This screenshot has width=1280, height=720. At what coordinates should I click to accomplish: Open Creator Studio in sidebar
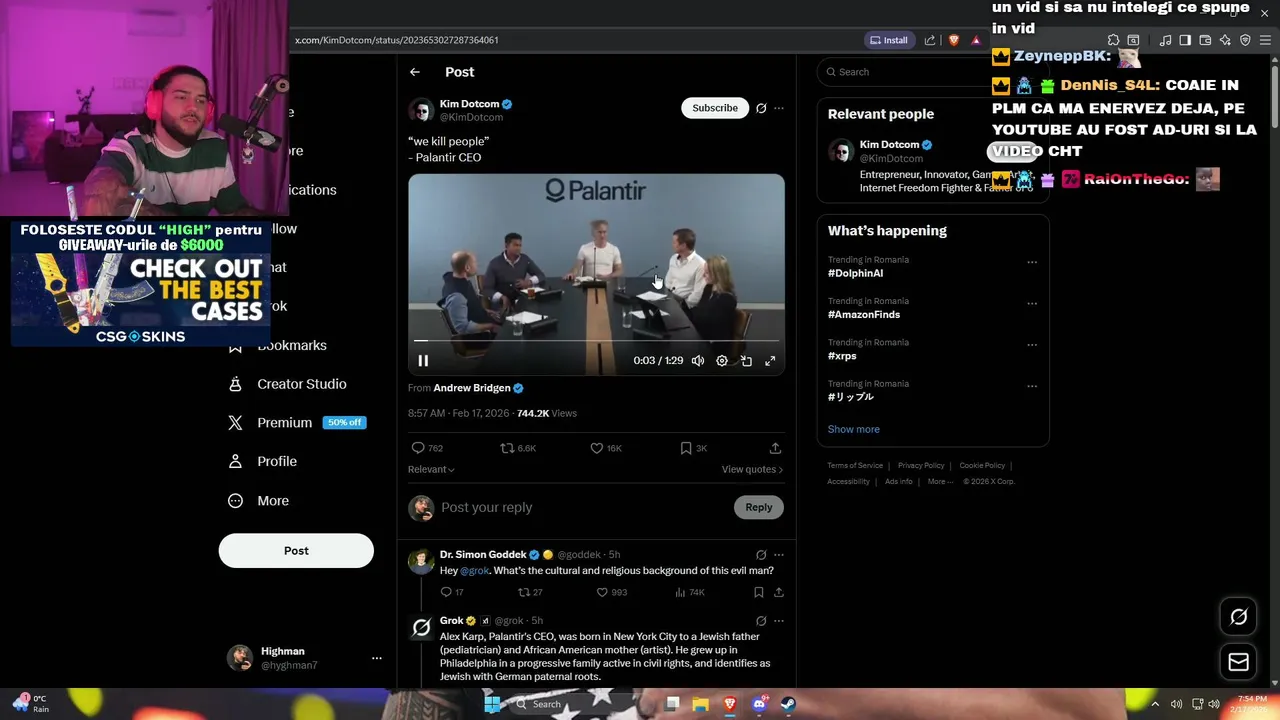[288, 384]
